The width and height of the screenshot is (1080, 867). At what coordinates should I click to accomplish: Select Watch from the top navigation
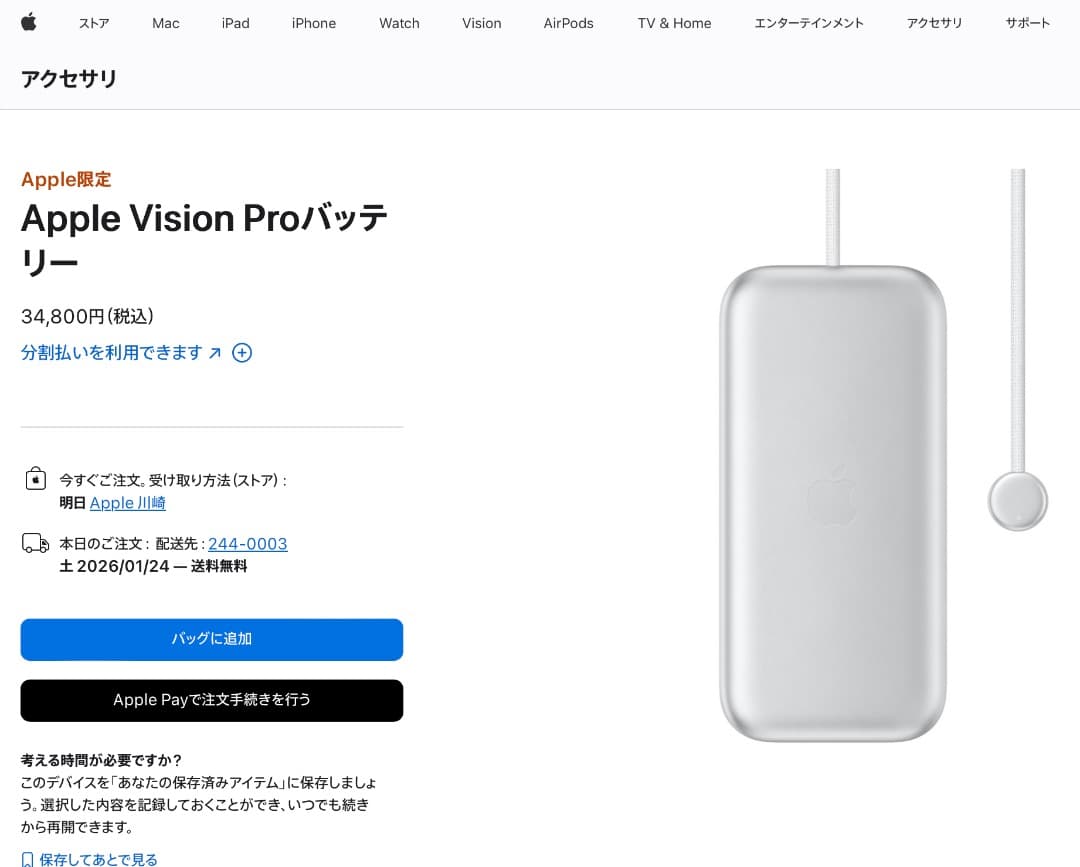tap(399, 23)
